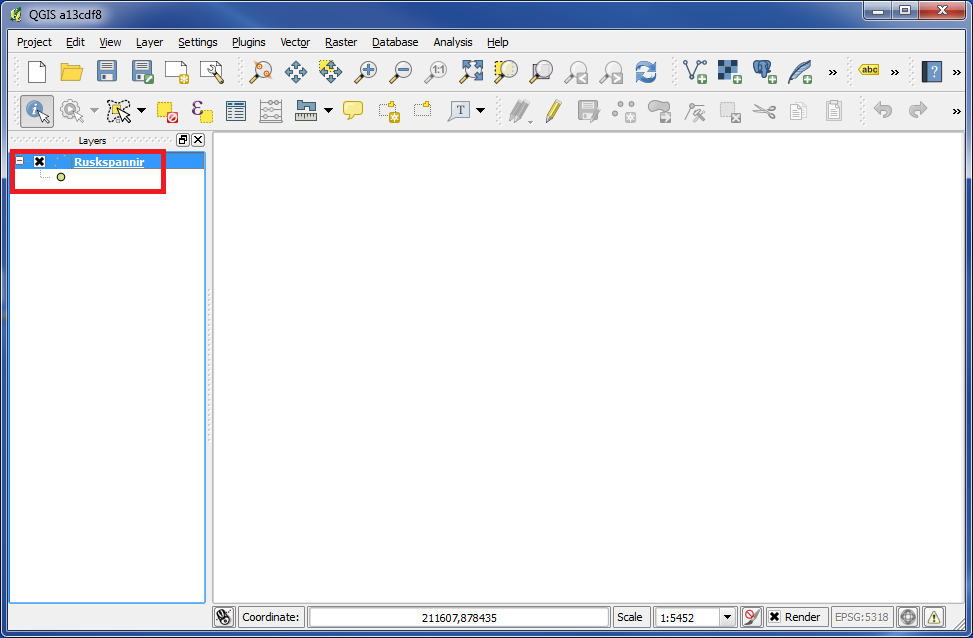
Task: Deselect features from all layers
Action: coord(167,112)
